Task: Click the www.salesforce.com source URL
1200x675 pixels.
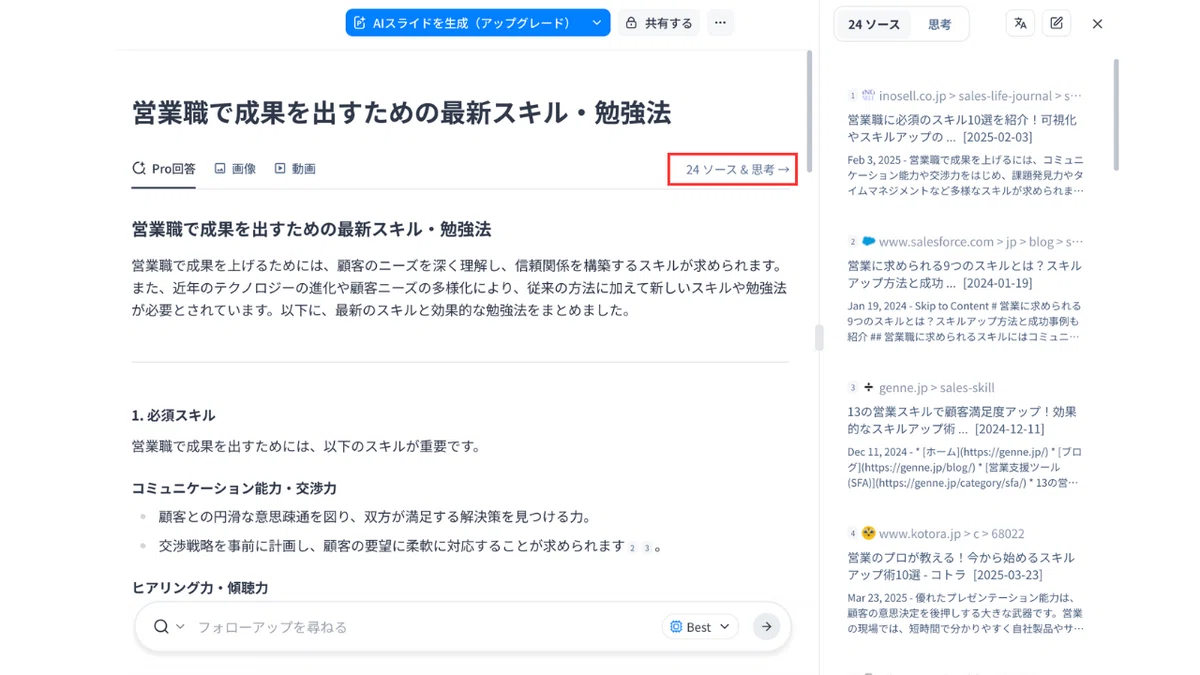Action: pos(981,242)
